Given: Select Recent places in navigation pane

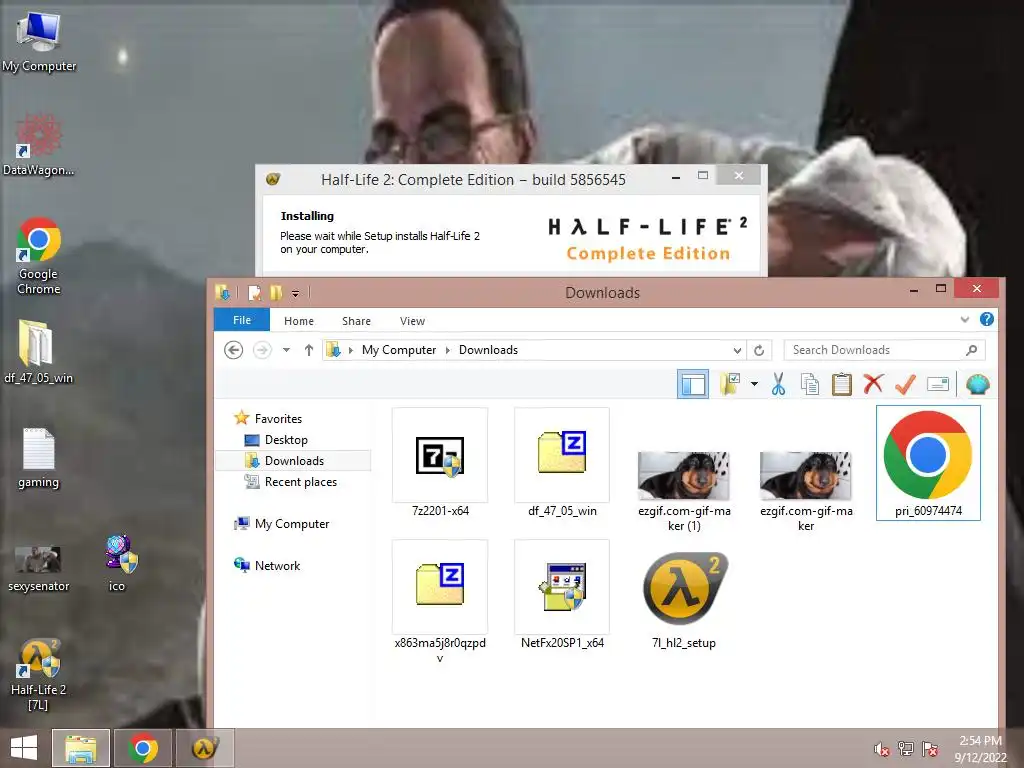Looking at the screenshot, I should pyautogui.click(x=300, y=481).
